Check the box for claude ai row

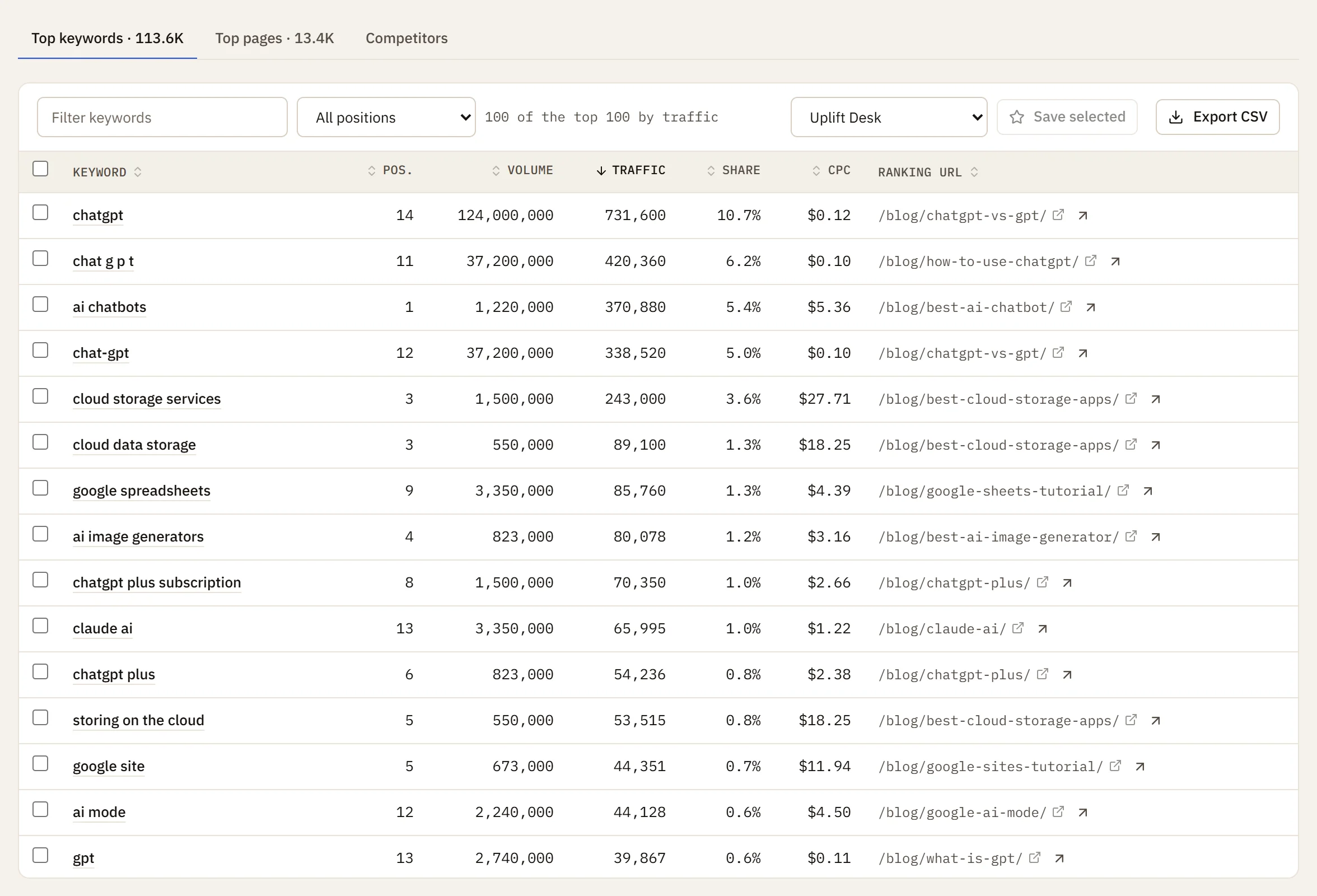[40, 626]
